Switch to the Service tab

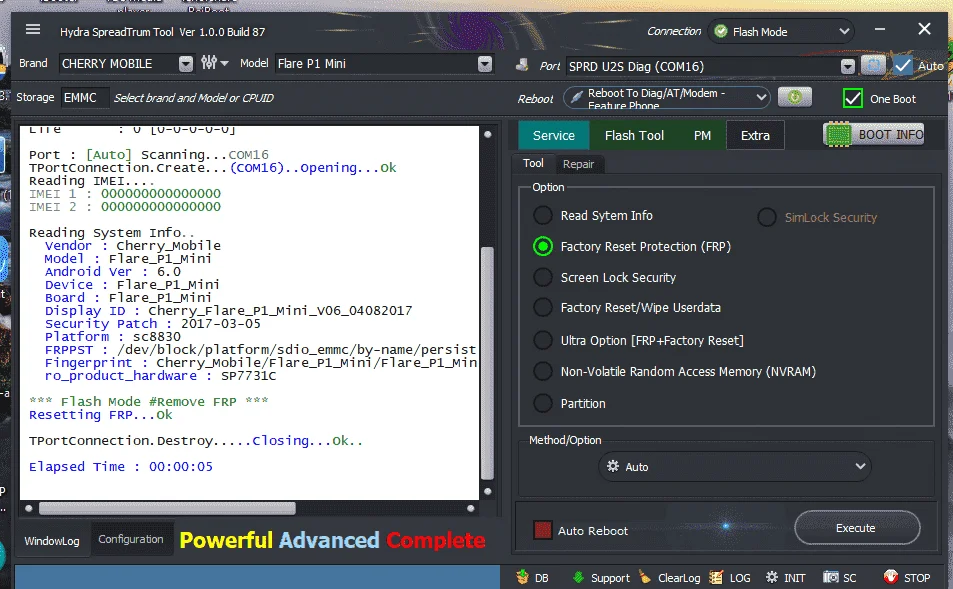coord(554,136)
